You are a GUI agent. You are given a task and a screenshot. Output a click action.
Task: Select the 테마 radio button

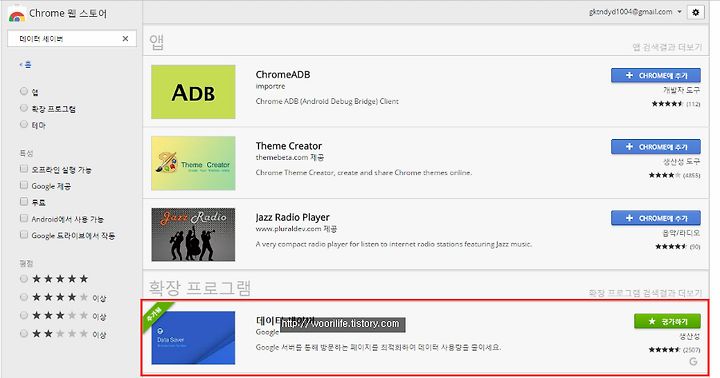pyautogui.click(x=24, y=124)
